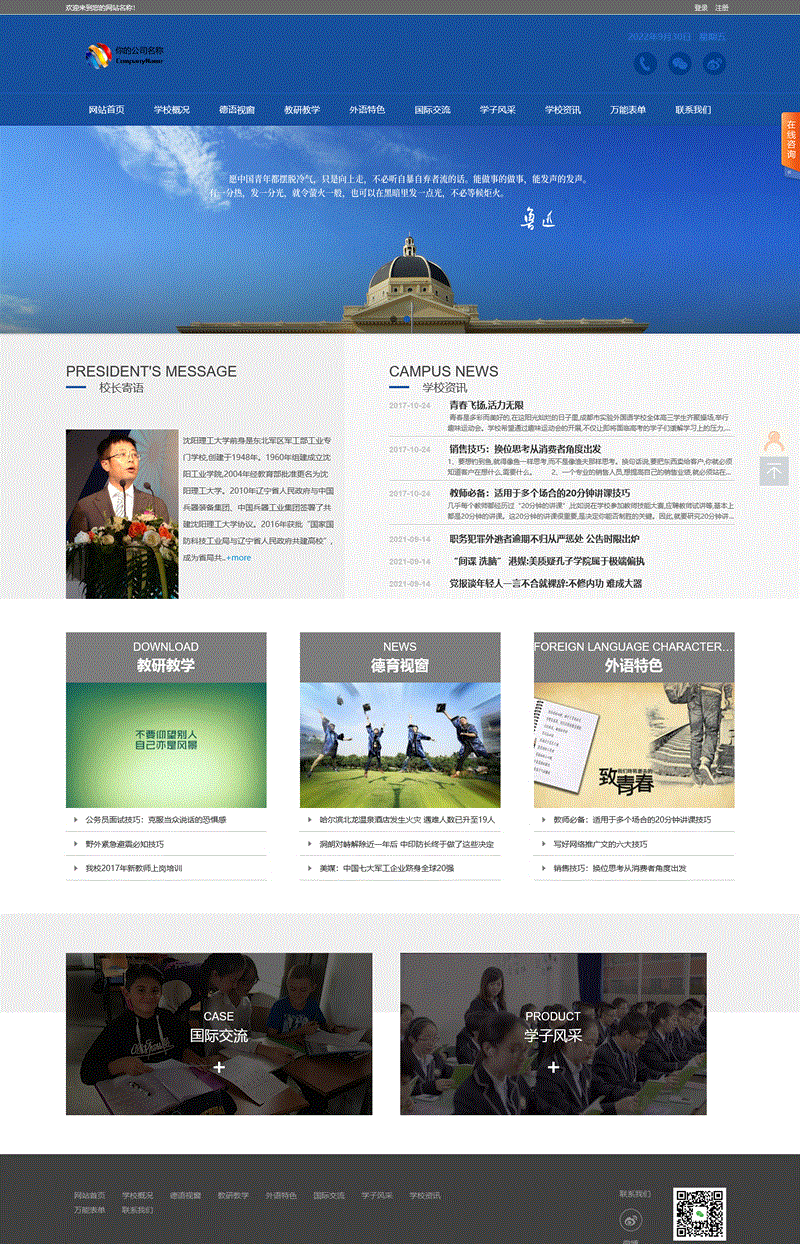The image size is (800, 1244).
Task: Select 外语特色 in the main navigation
Action: (x=367, y=110)
